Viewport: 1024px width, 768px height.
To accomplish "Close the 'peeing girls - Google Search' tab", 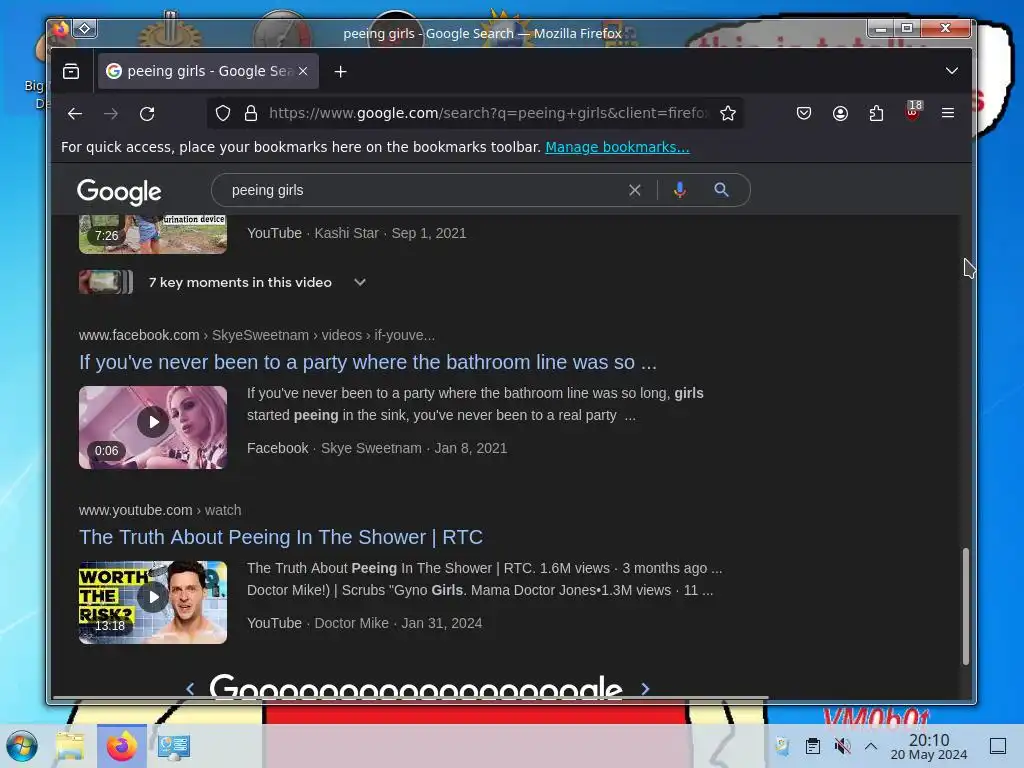I will 303,71.
